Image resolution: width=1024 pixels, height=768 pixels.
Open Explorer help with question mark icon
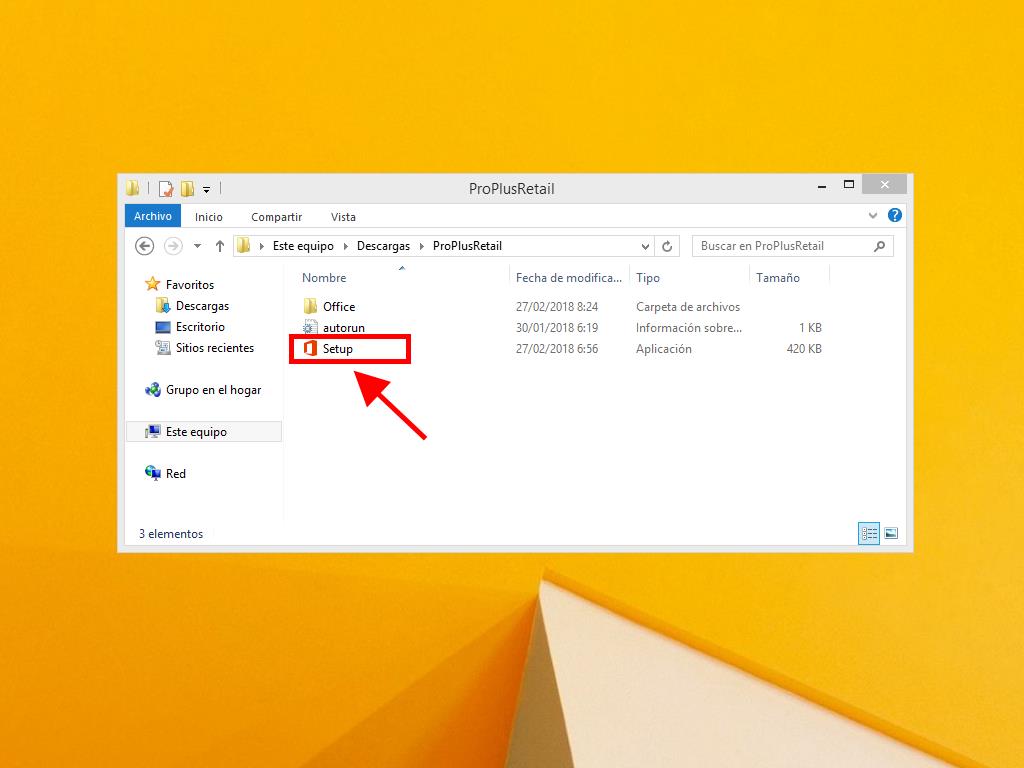[895, 216]
